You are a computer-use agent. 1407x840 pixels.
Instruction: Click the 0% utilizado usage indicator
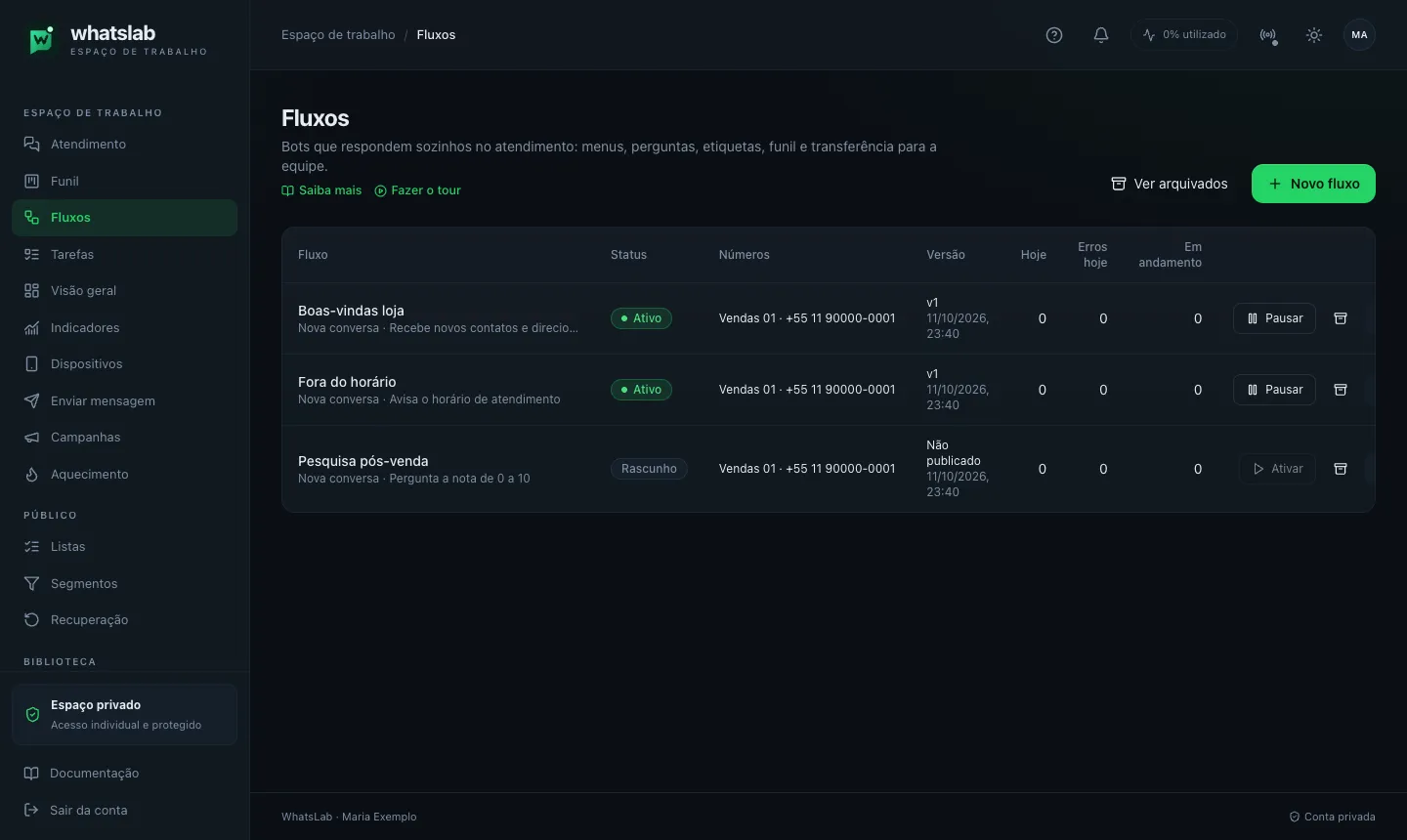(1184, 35)
